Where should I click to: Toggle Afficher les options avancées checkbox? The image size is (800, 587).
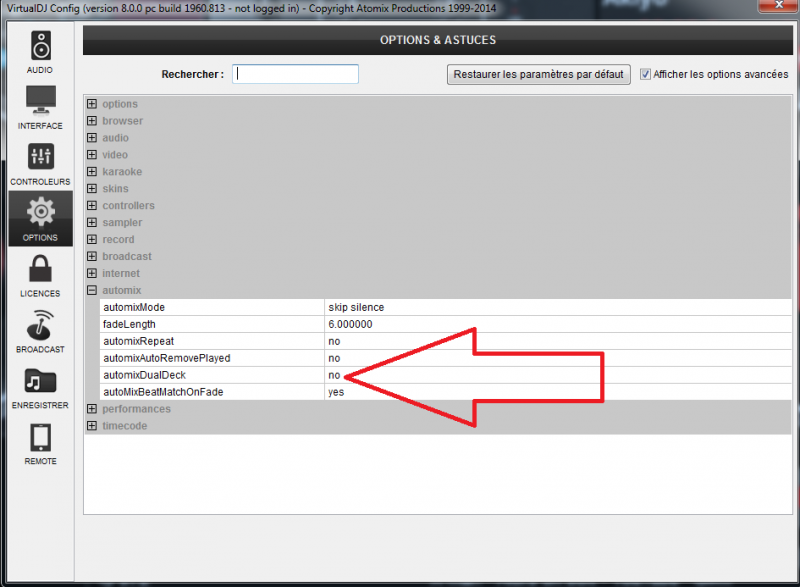(x=645, y=74)
